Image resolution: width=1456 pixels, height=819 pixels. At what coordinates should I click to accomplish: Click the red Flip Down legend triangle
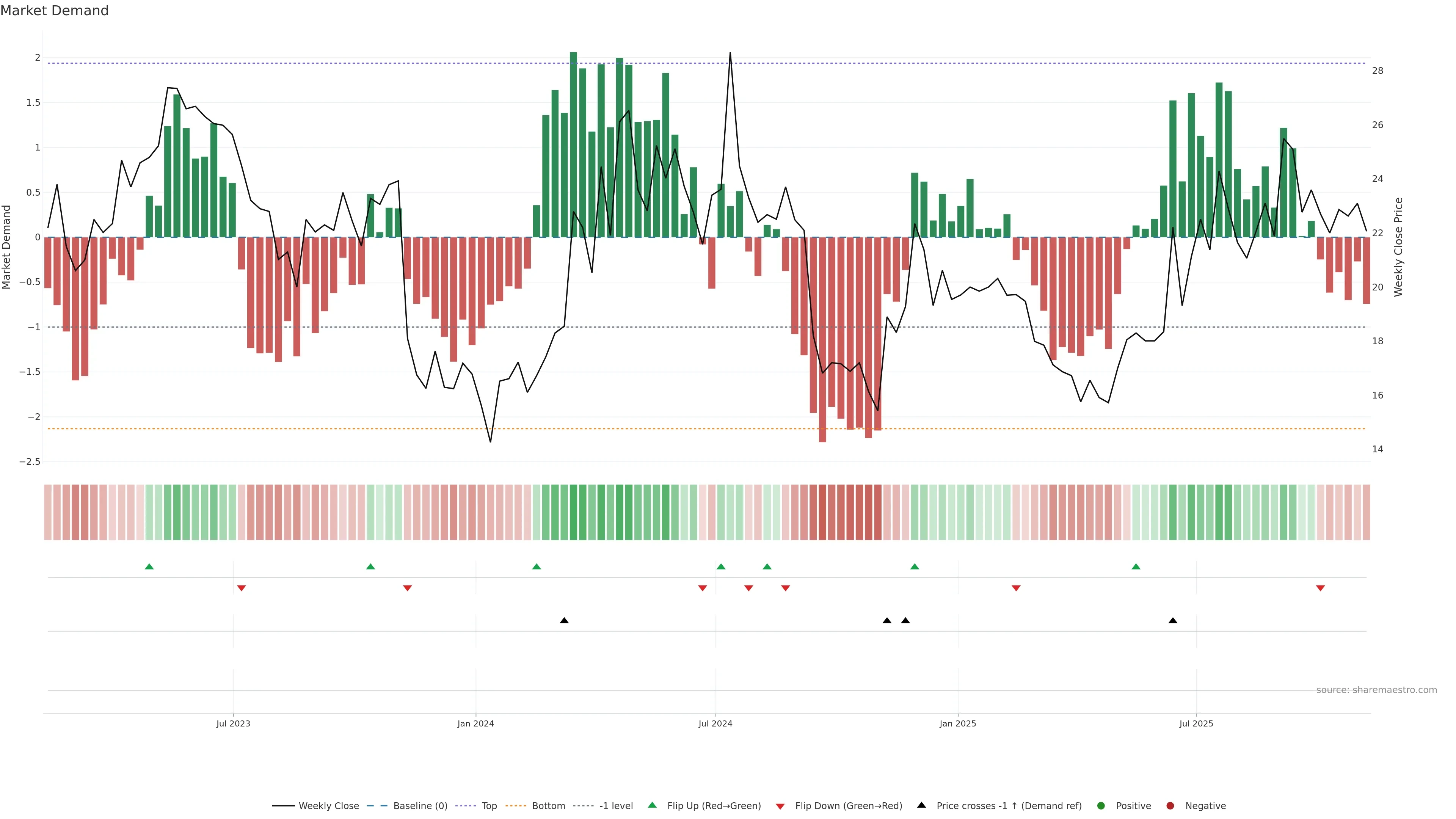(781, 806)
